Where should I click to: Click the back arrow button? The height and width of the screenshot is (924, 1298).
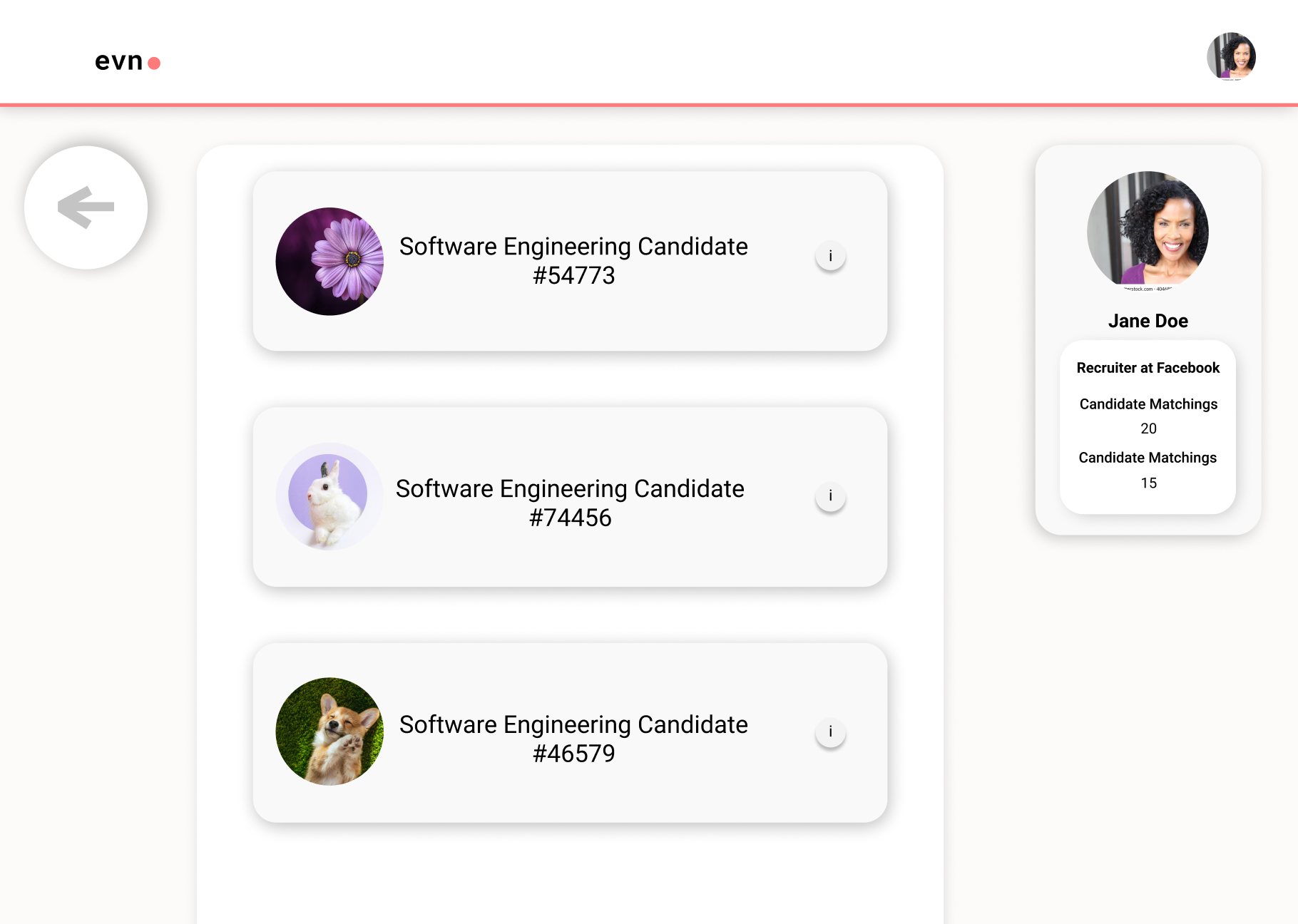coord(86,207)
